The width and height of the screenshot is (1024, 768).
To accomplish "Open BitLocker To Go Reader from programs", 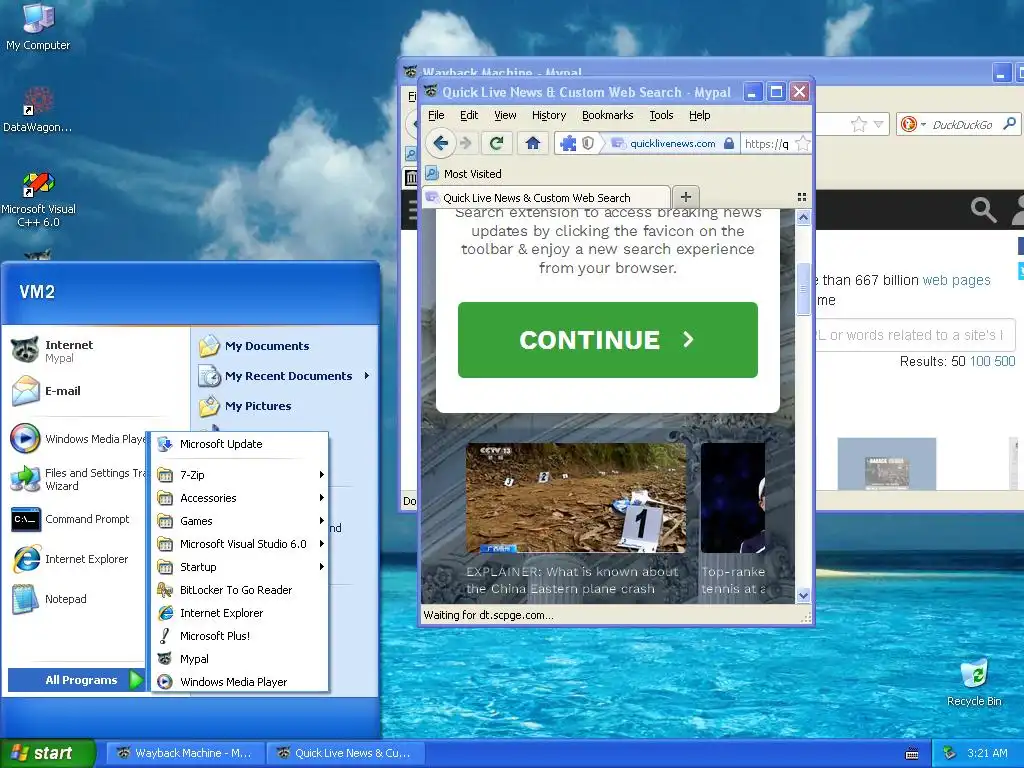I will 240,590.
